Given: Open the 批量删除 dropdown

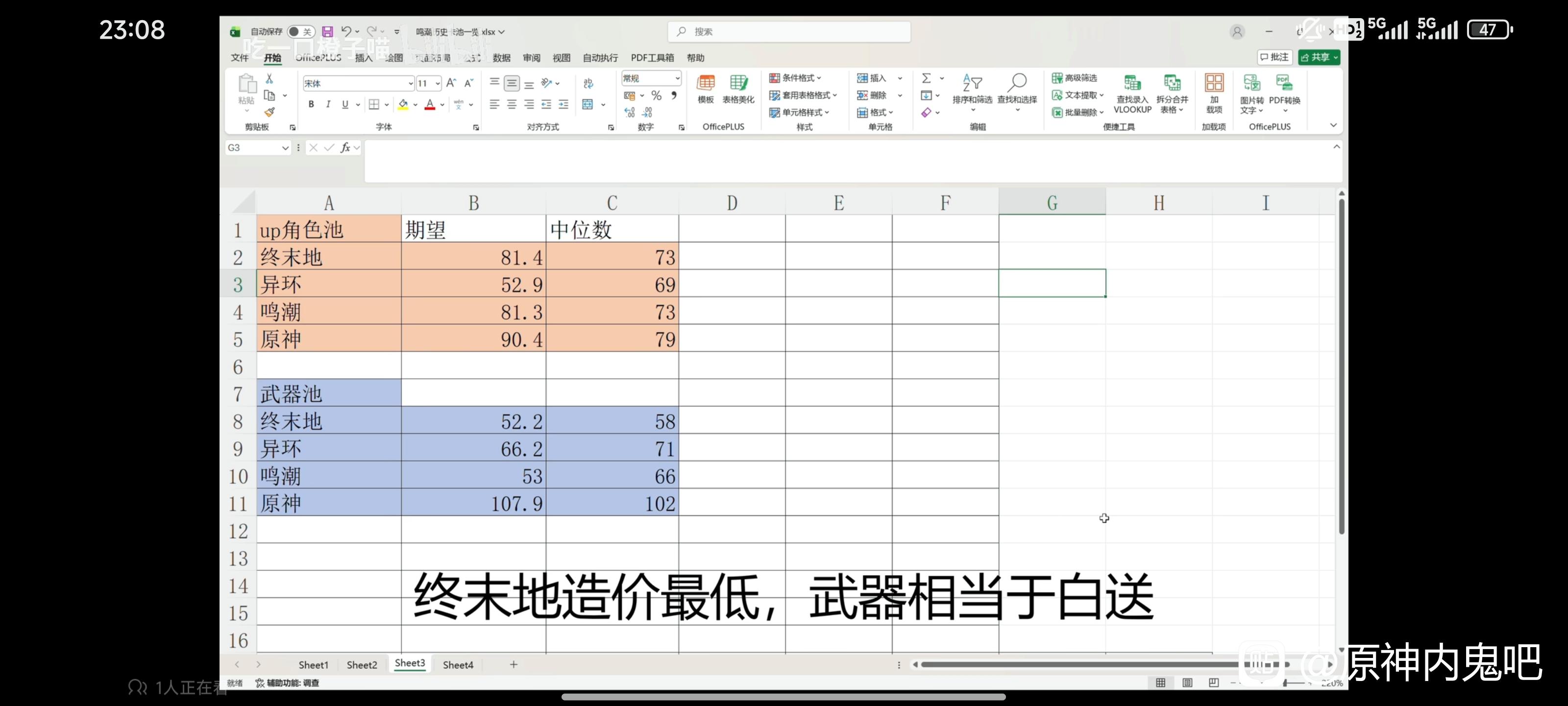Looking at the screenshot, I should (x=1078, y=112).
